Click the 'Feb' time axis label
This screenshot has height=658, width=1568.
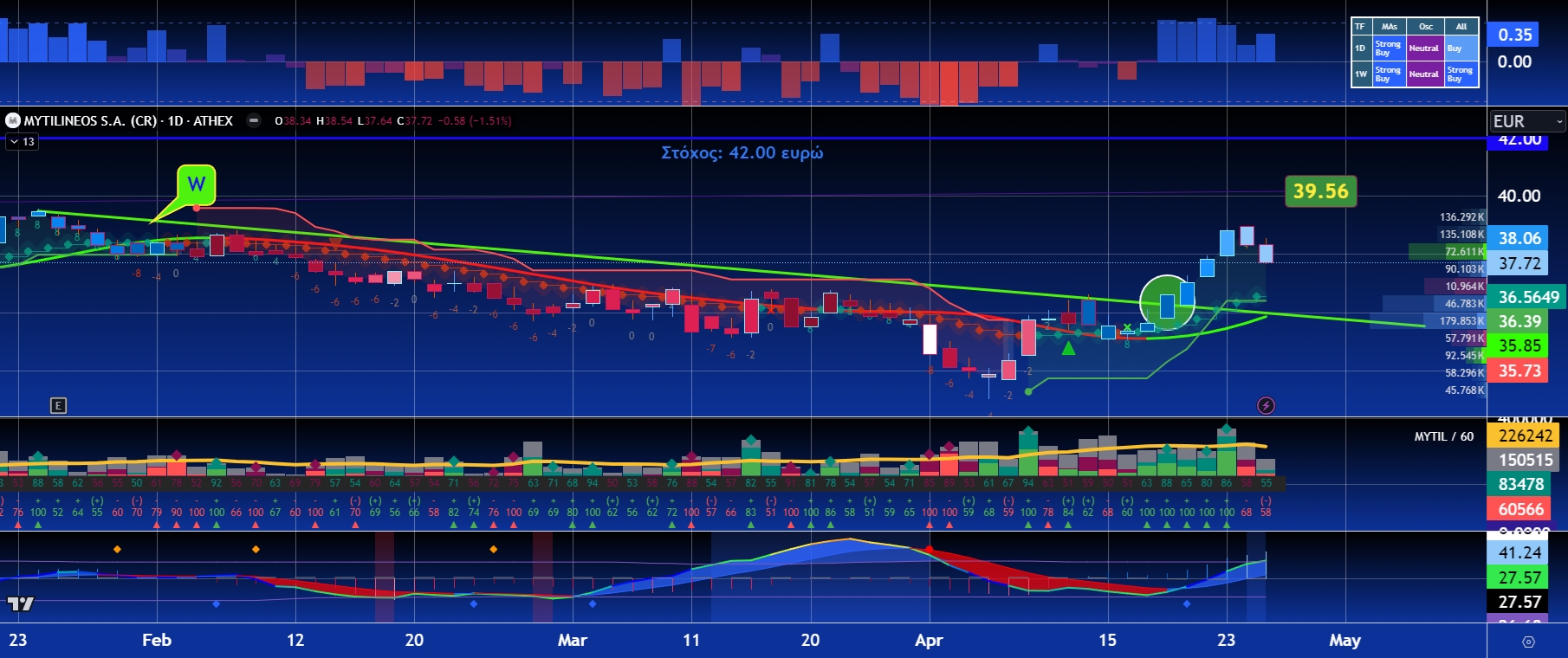157,640
